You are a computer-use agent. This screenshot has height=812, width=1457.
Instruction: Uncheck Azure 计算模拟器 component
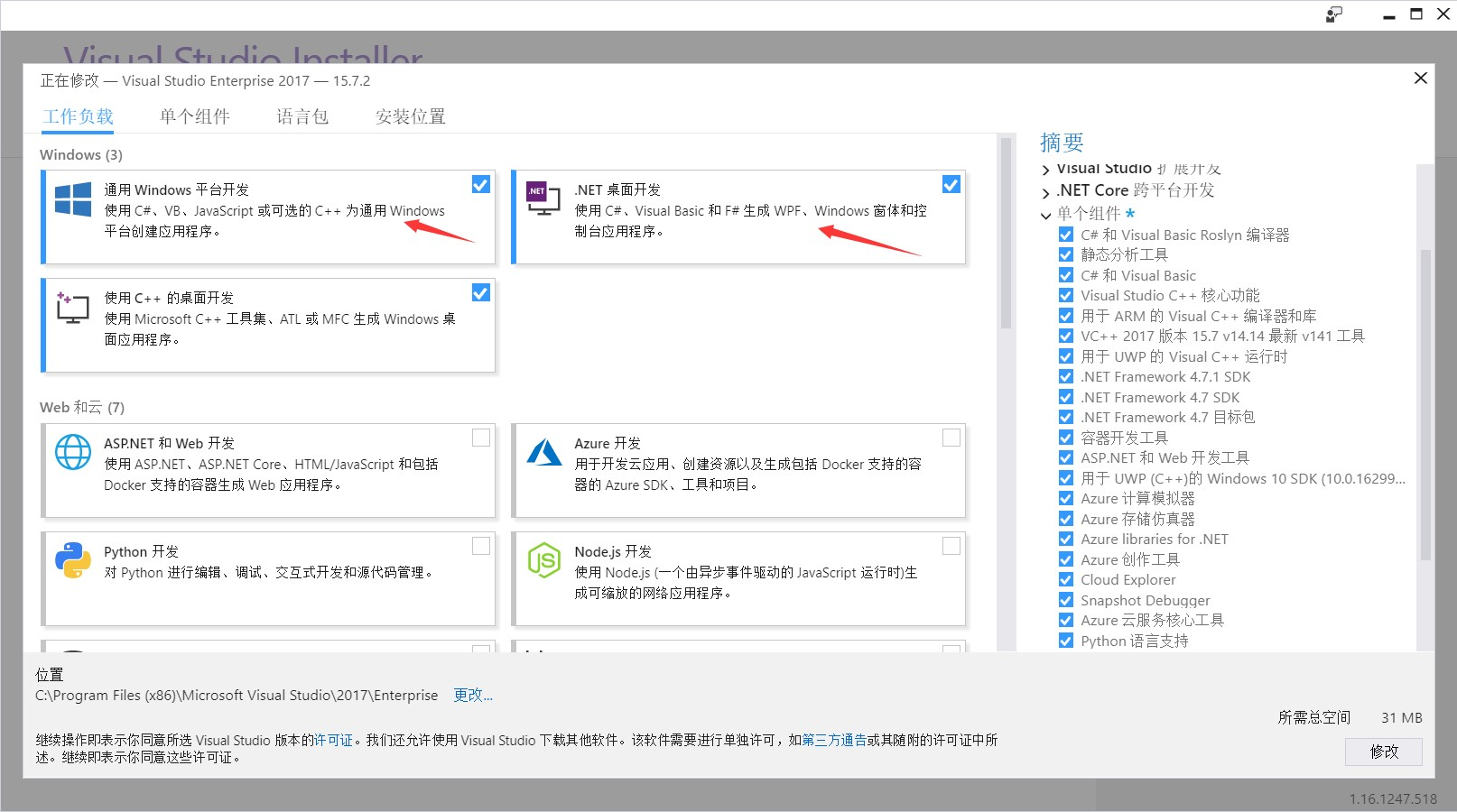coord(1066,498)
